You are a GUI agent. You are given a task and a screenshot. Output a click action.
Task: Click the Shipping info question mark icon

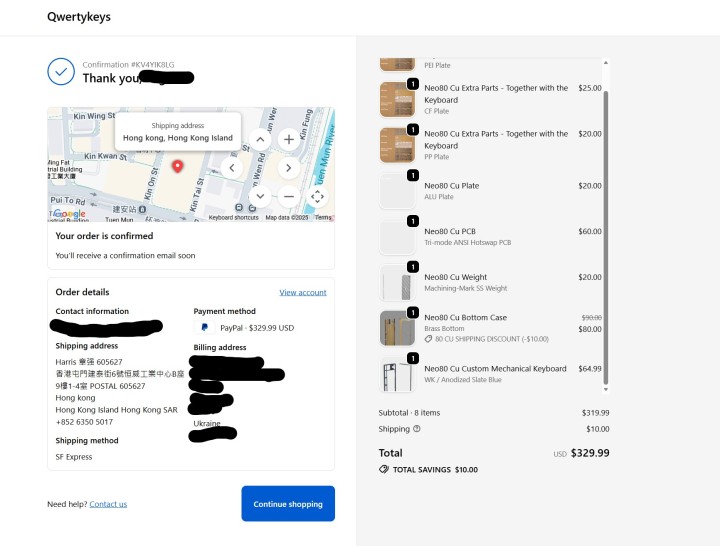(416, 428)
